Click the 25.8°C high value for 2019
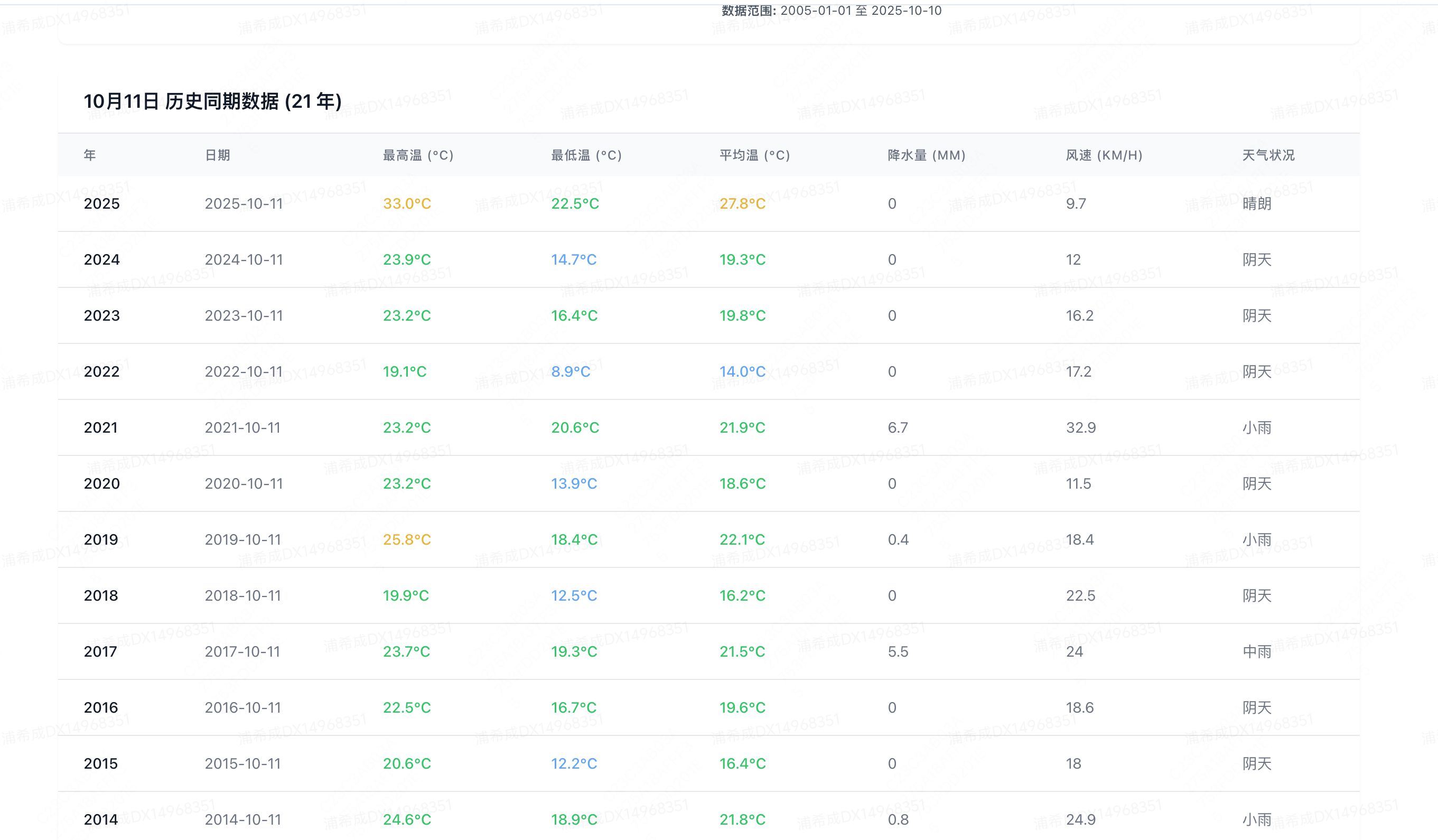1438x840 pixels. (x=406, y=539)
